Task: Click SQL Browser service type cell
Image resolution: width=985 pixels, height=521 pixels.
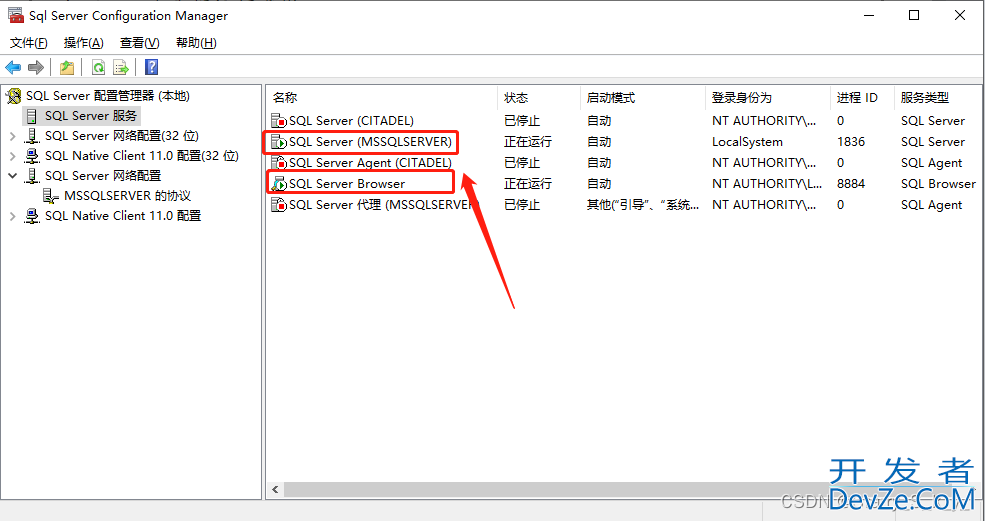Action: pyautogui.click(x=939, y=184)
